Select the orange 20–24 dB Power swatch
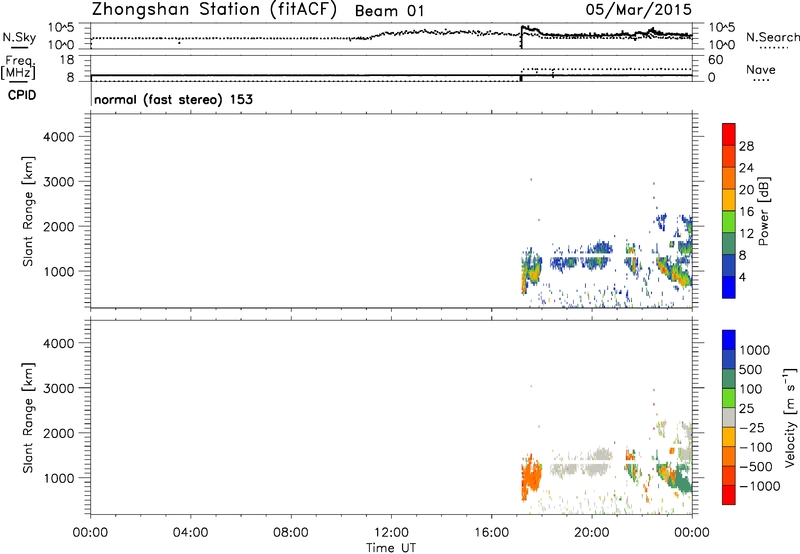800x554 pixels. click(729, 178)
